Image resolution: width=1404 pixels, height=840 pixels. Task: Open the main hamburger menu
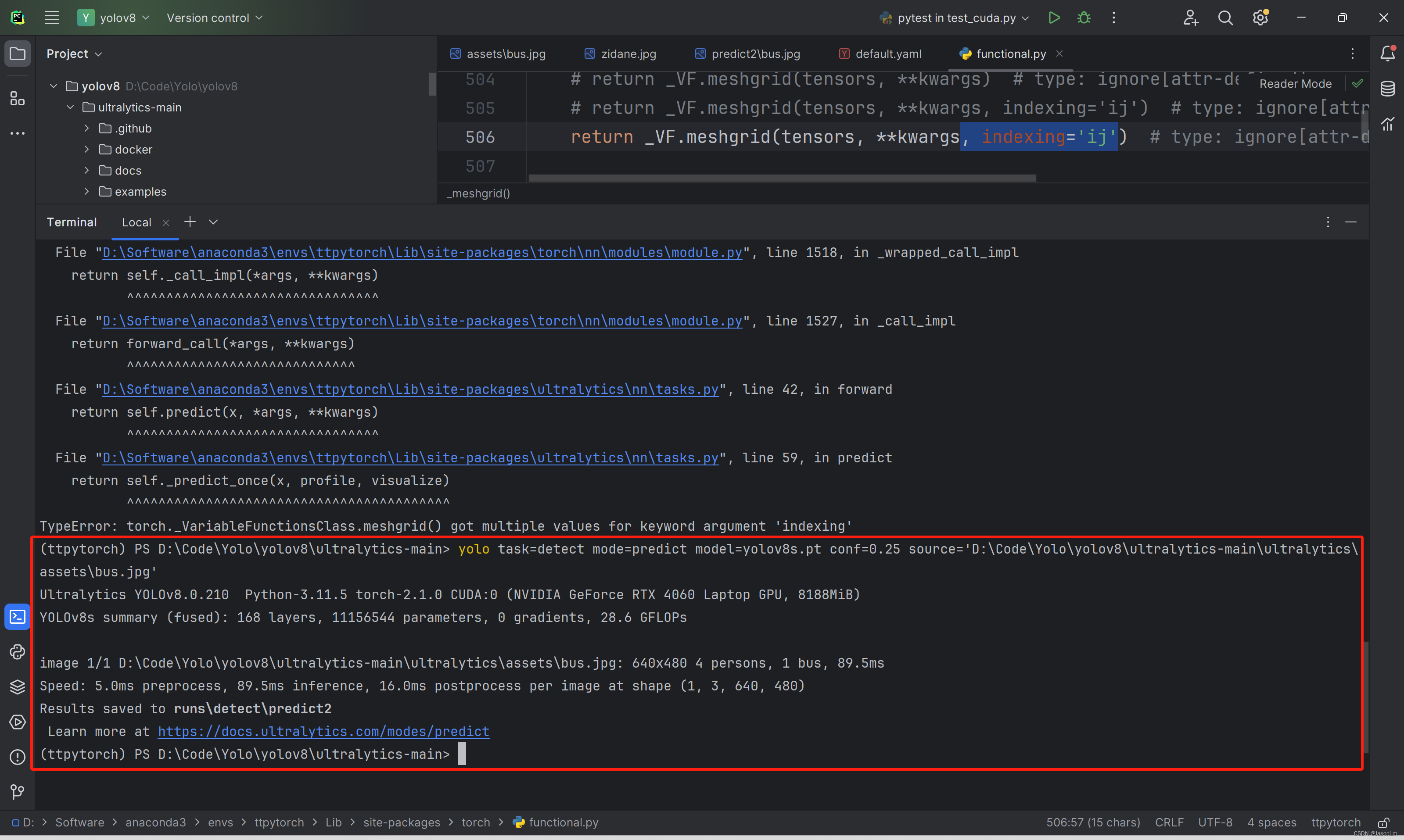tap(51, 18)
